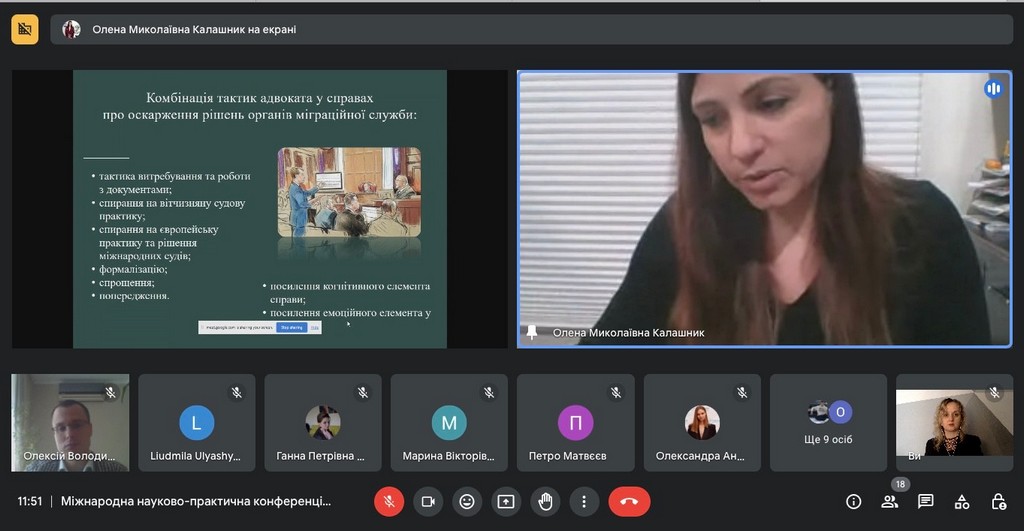
Task: Open the shared presentation slide view
Action: click(260, 208)
